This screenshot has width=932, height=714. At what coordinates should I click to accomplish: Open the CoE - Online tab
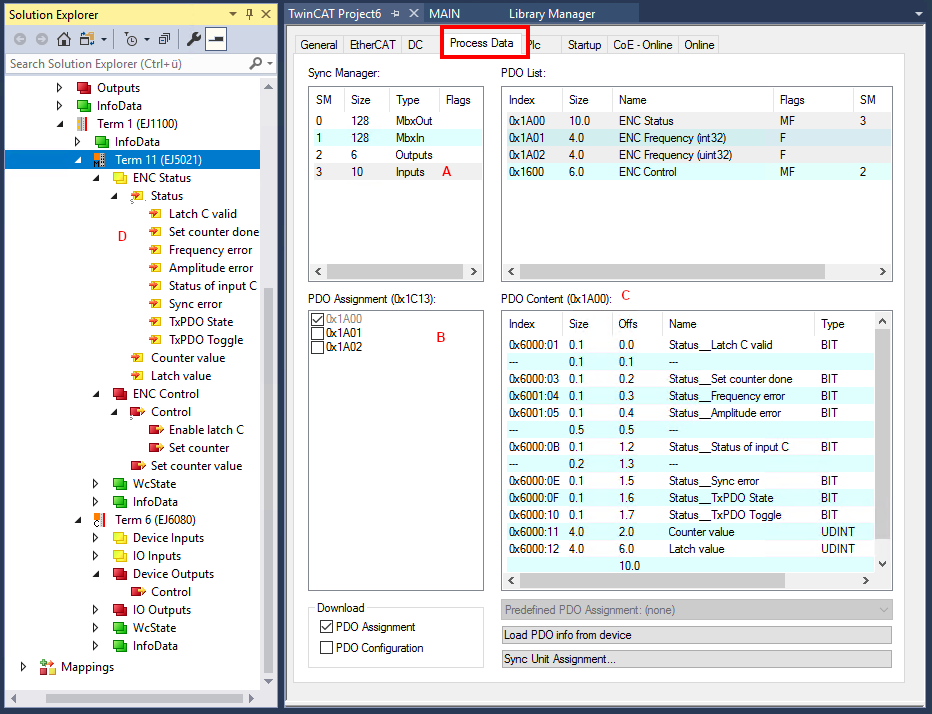tap(643, 45)
